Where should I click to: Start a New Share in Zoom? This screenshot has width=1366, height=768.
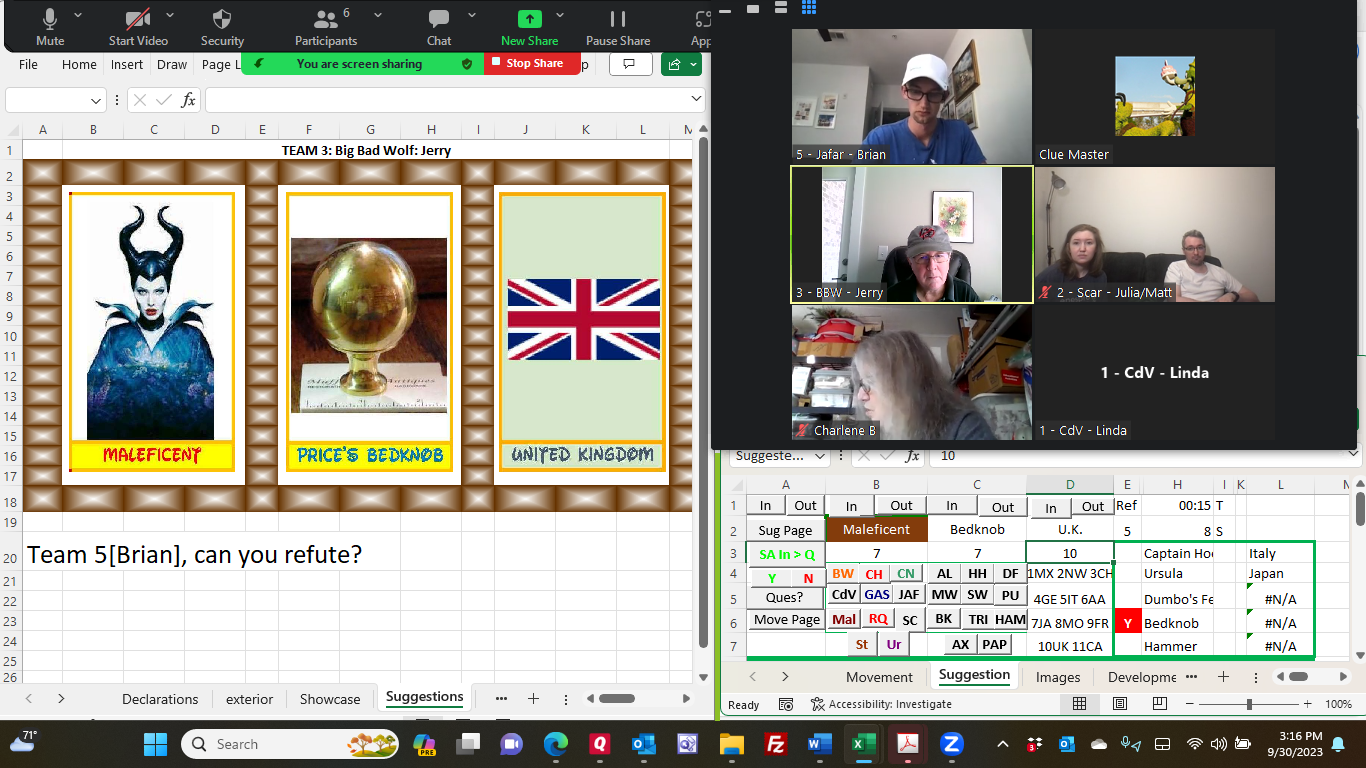click(x=529, y=27)
